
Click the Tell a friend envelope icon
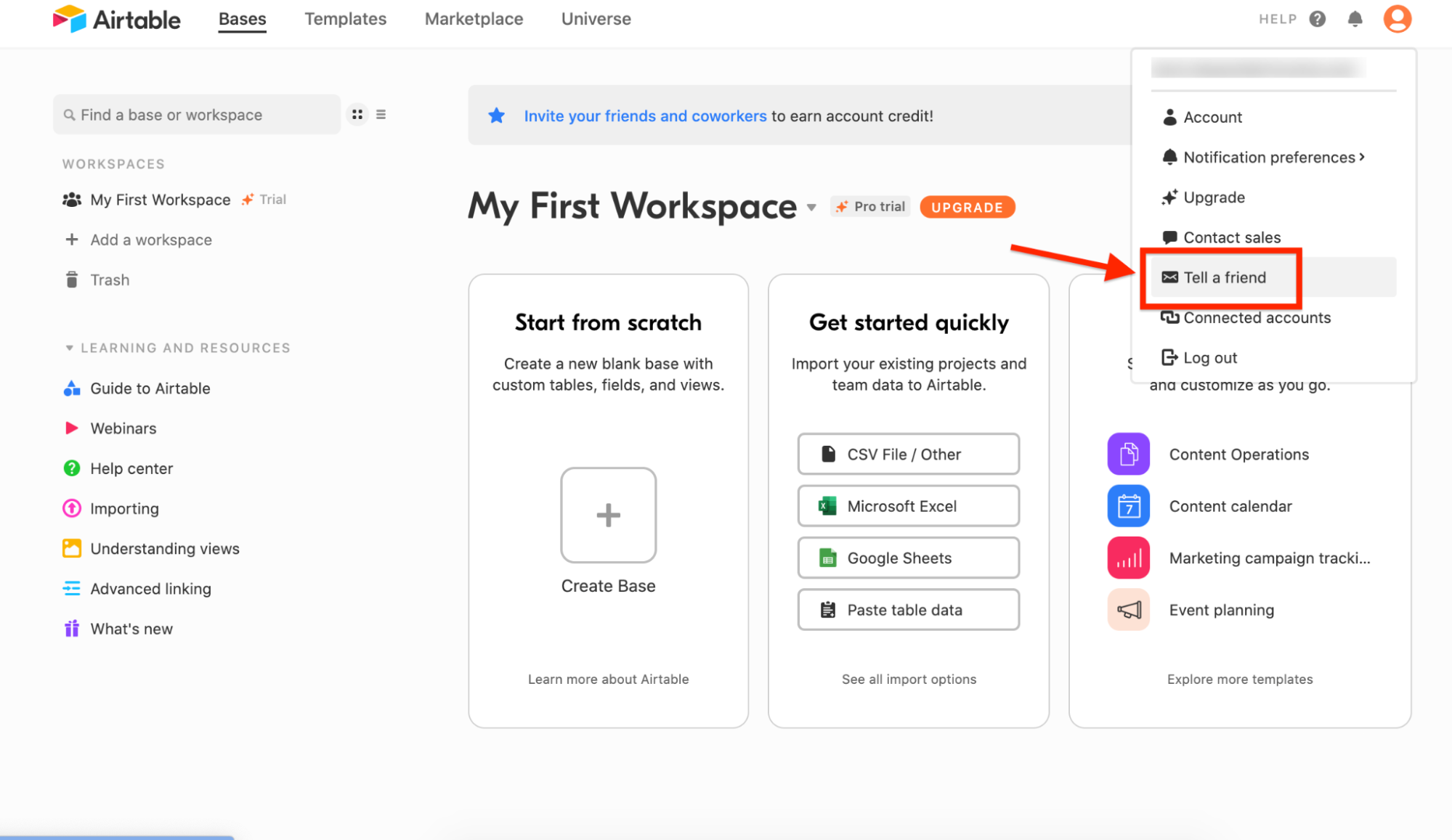[x=1170, y=277]
